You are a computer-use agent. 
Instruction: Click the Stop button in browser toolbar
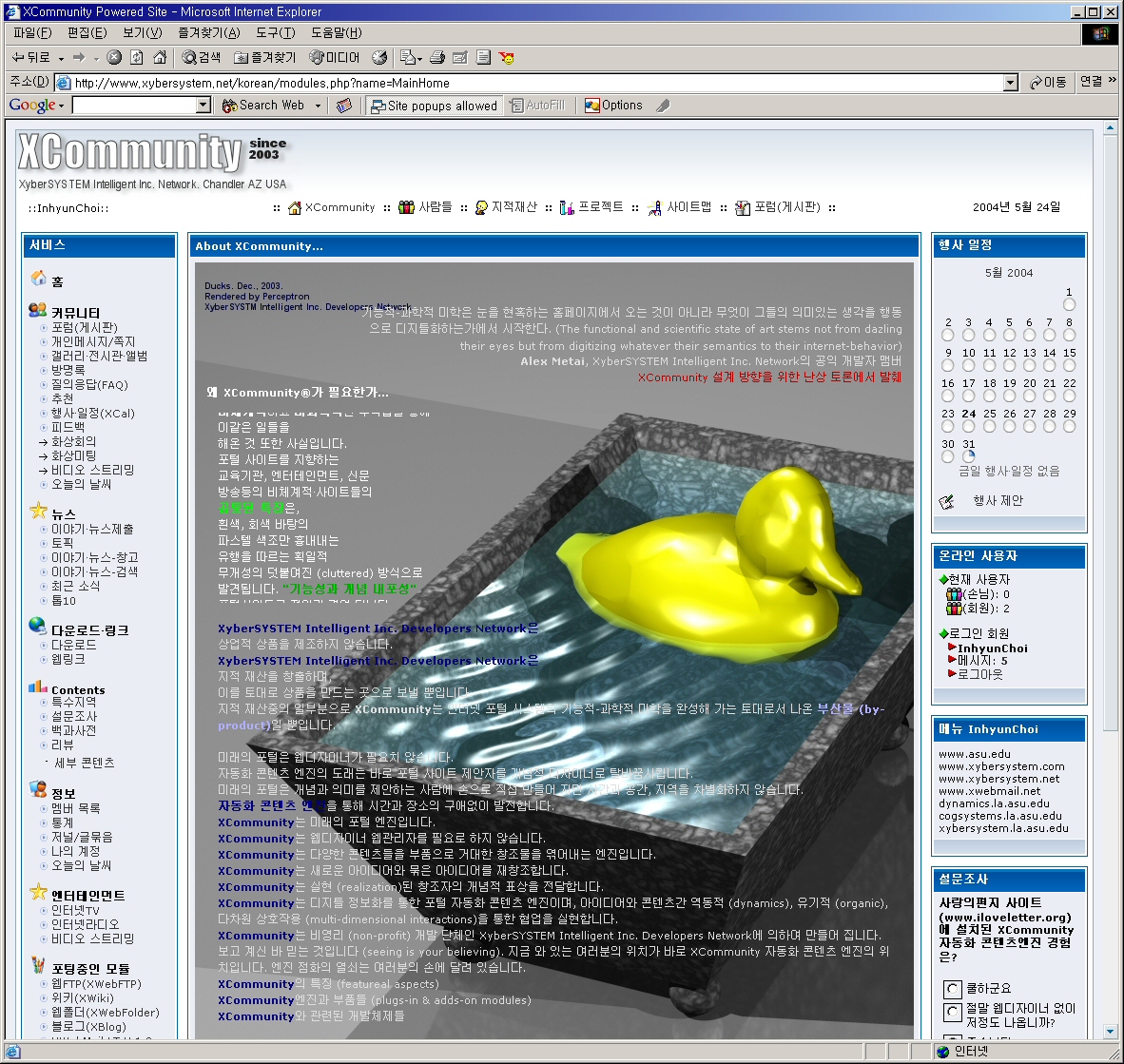tap(114, 57)
